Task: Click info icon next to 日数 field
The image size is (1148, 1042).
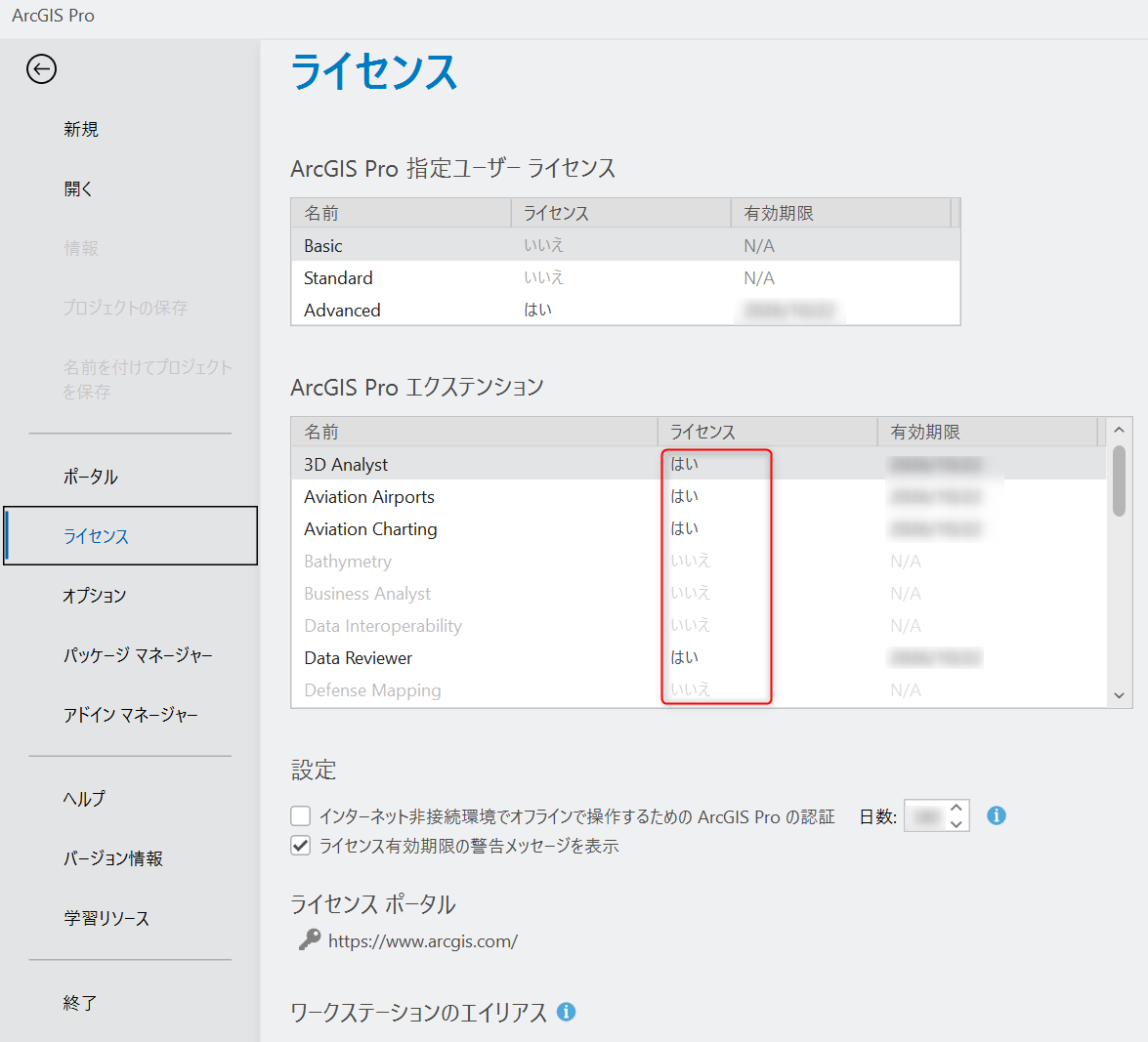Action: tap(996, 815)
